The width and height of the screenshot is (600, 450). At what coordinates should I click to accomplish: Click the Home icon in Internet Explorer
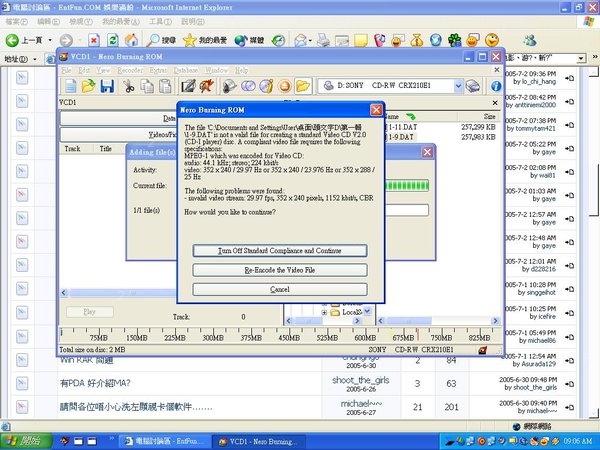coord(131,40)
